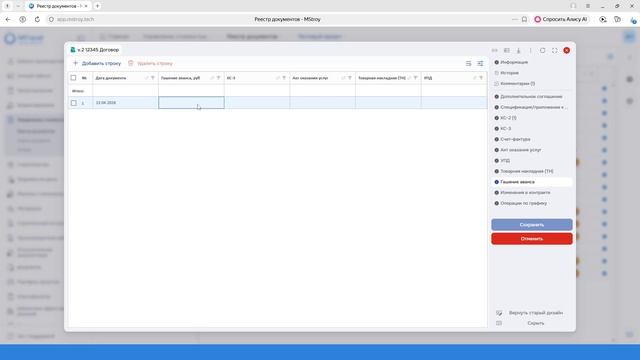Click edit pencil icon in УПД header
This screenshot has width=640, height=360.
[x=475, y=78]
